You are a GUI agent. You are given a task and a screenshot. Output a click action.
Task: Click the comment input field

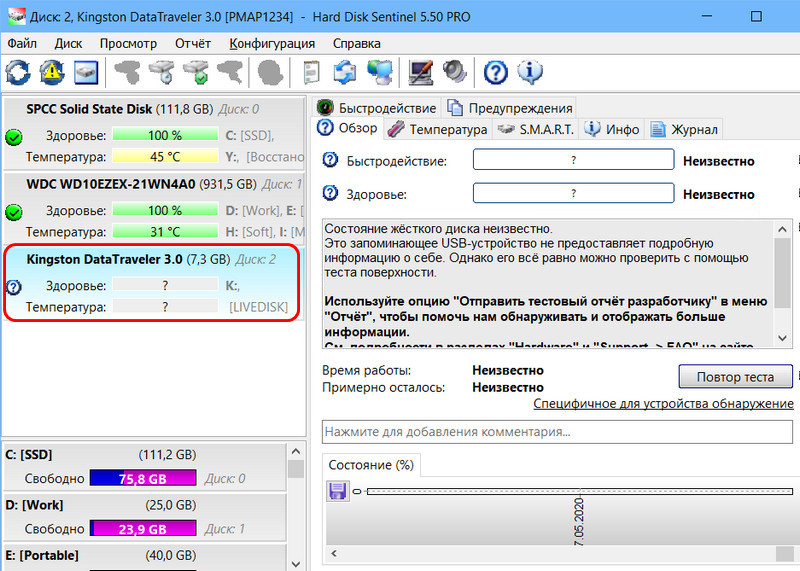click(x=557, y=432)
